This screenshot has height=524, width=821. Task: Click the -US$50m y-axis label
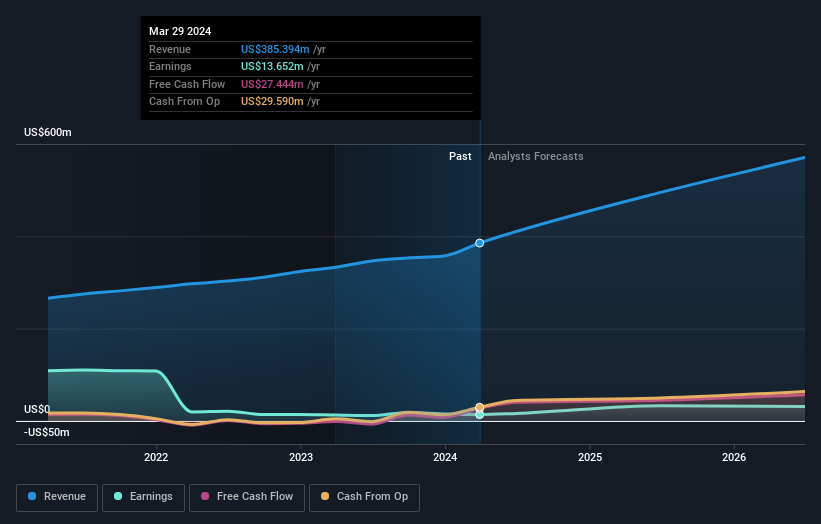click(47, 432)
